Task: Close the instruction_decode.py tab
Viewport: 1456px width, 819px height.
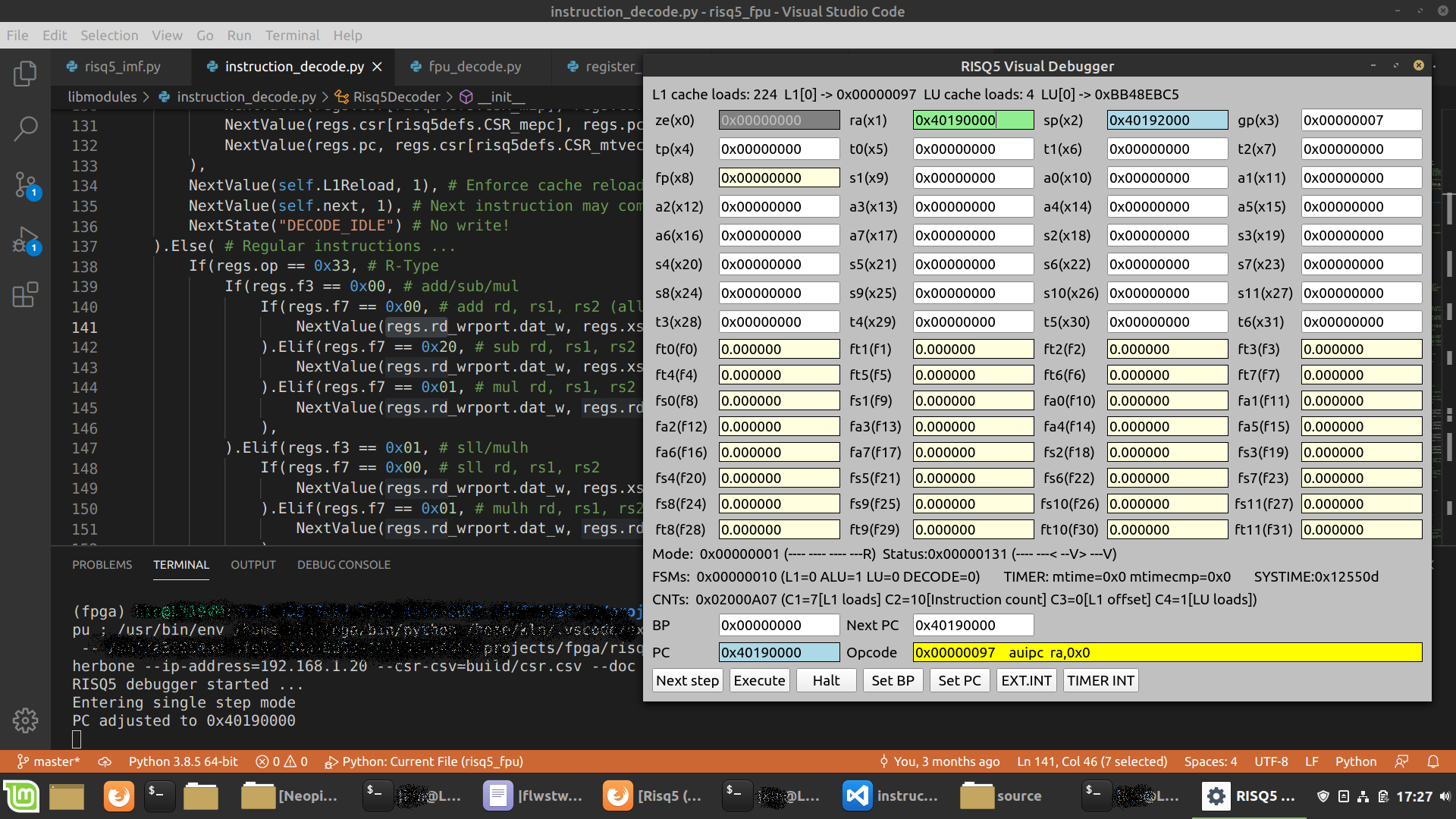Action: point(377,67)
